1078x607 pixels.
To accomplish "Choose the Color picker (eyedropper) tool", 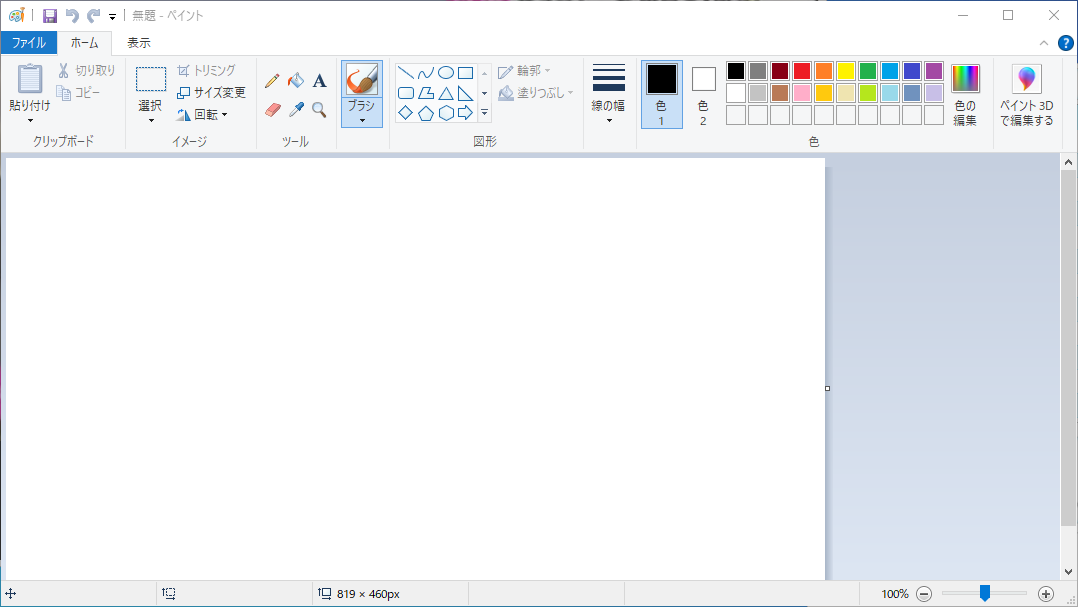I will point(295,108).
